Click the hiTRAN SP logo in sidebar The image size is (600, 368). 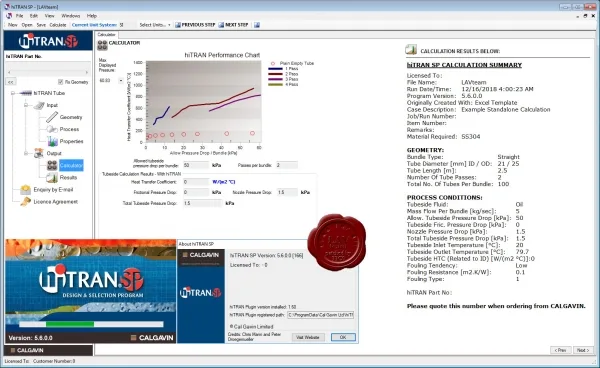tap(48, 41)
